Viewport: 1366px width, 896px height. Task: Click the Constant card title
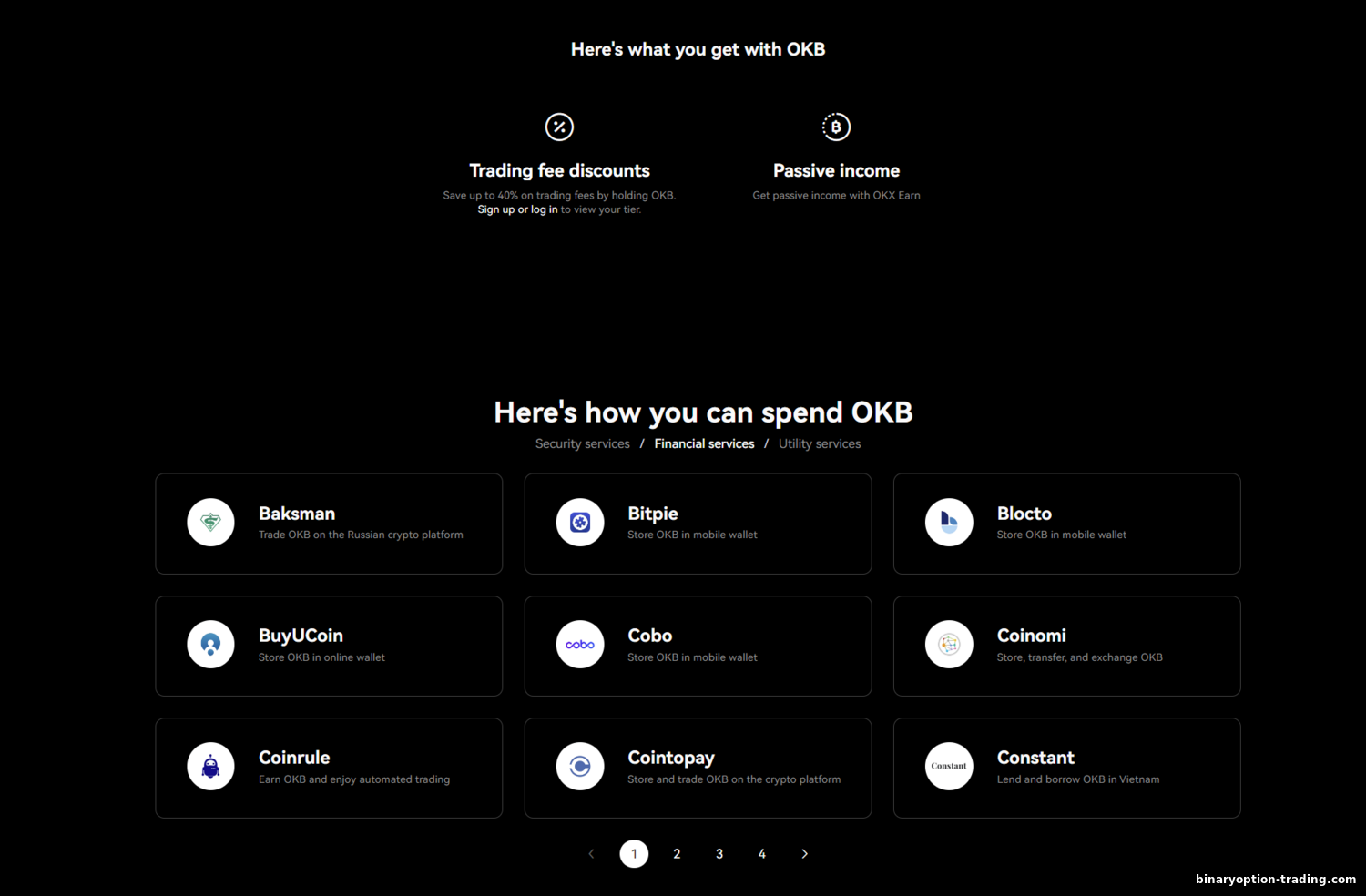coord(1035,758)
